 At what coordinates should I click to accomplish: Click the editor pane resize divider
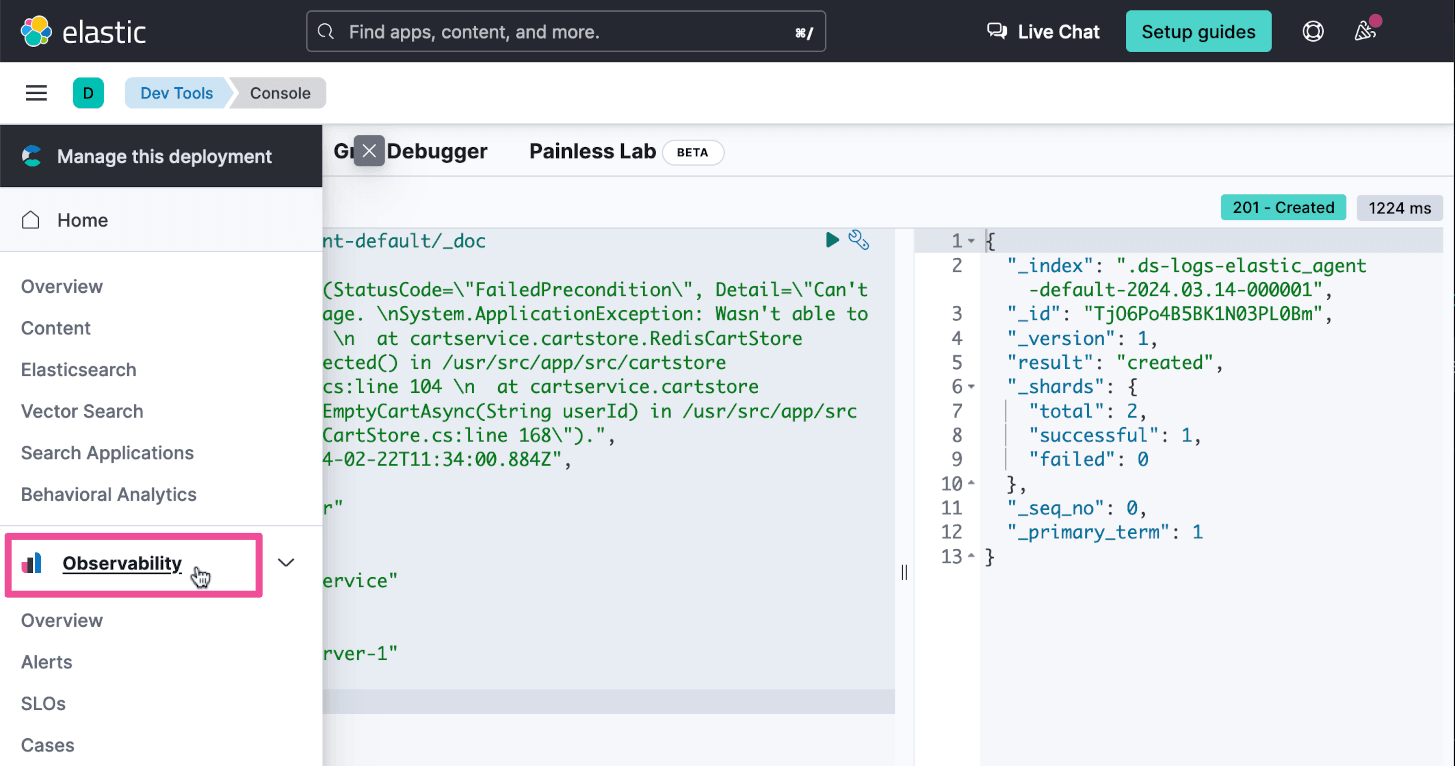coord(904,572)
